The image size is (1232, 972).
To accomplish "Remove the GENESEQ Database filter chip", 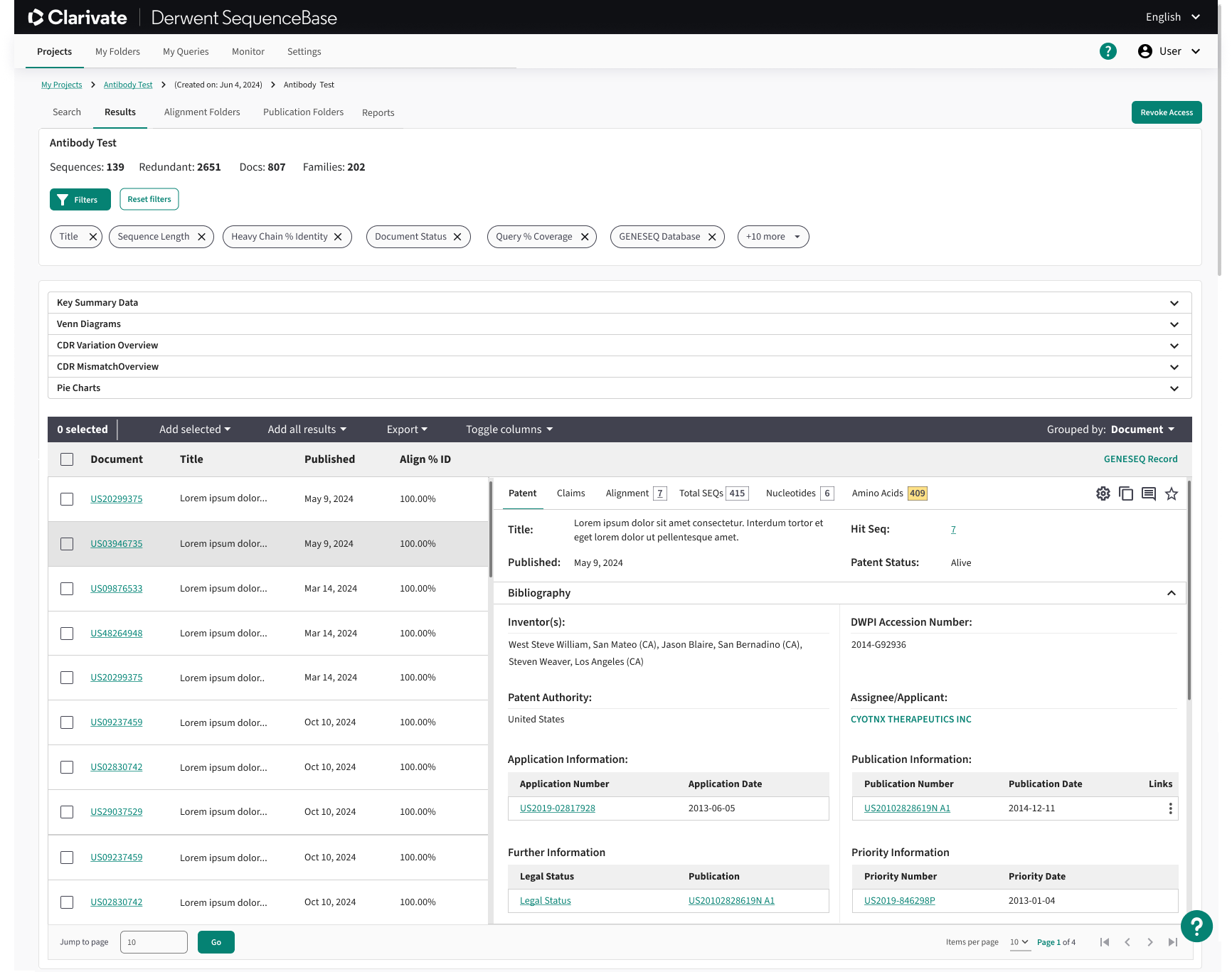I will pyautogui.click(x=712, y=237).
